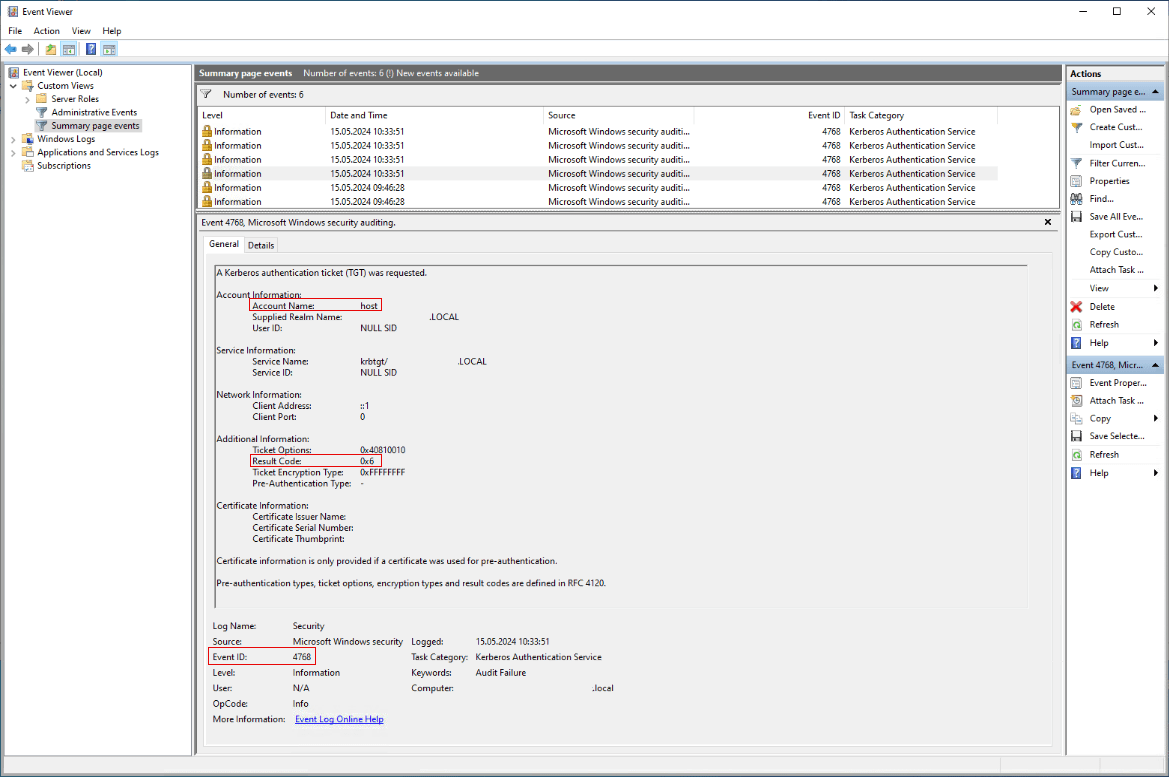The height and width of the screenshot is (777, 1169).
Task: Click the Back arrow in toolbar
Action: coord(10,49)
